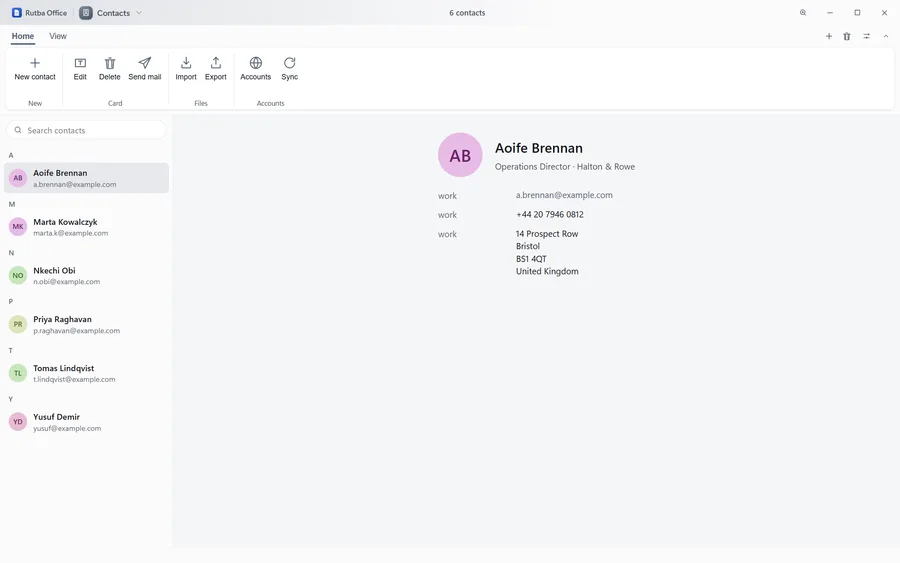The image size is (900, 563).
Task: Click into the Search contacts field
Action: click(x=86, y=130)
